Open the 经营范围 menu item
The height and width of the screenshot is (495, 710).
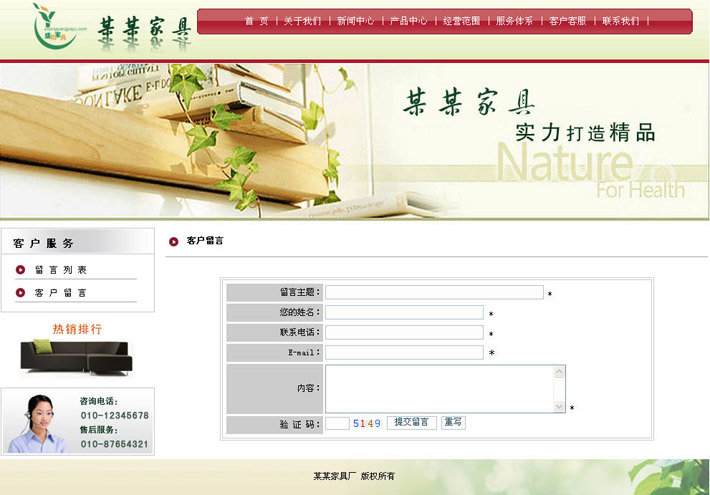tap(461, 21)
